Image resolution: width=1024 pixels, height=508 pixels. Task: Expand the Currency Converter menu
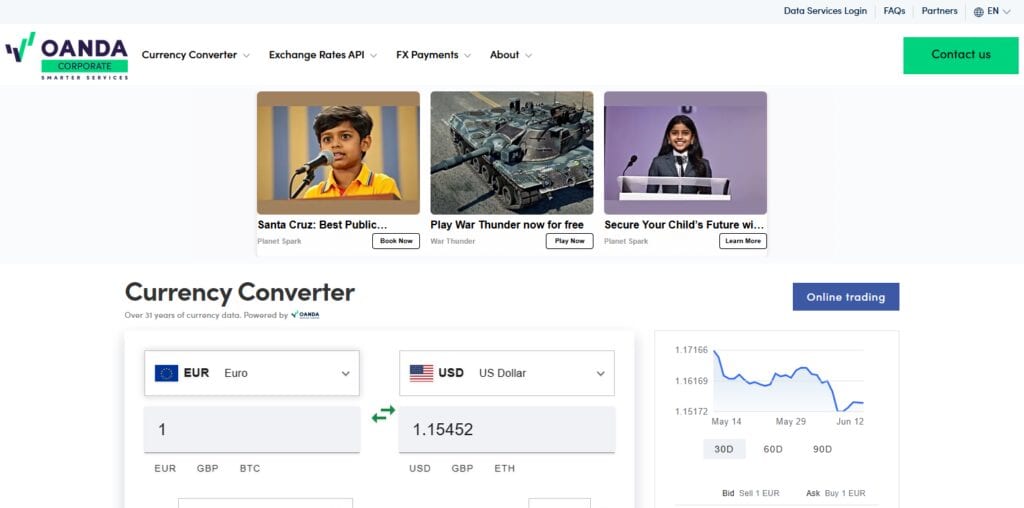coord(195,55)
